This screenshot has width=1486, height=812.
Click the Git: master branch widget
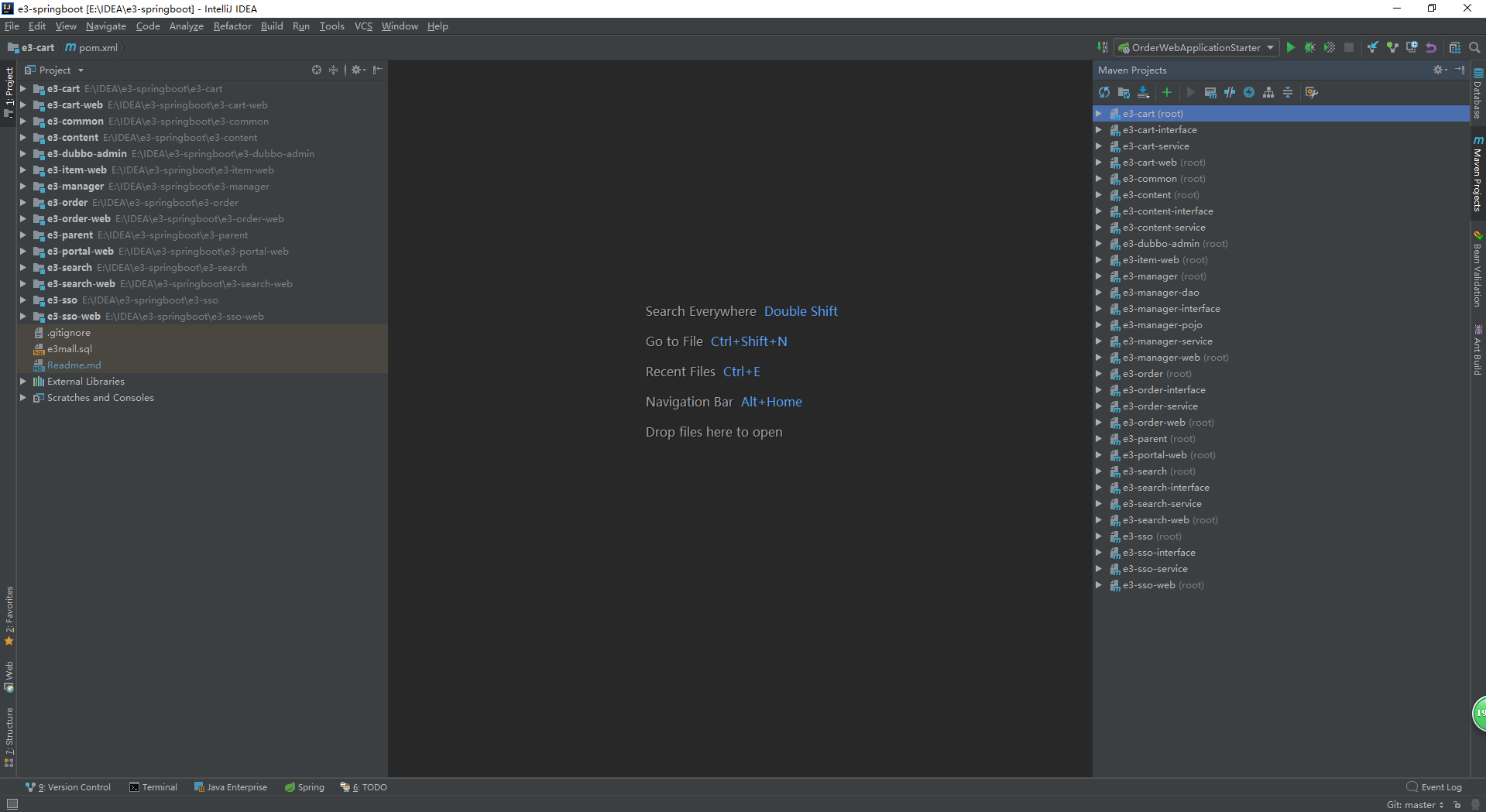pos(1414,805)
